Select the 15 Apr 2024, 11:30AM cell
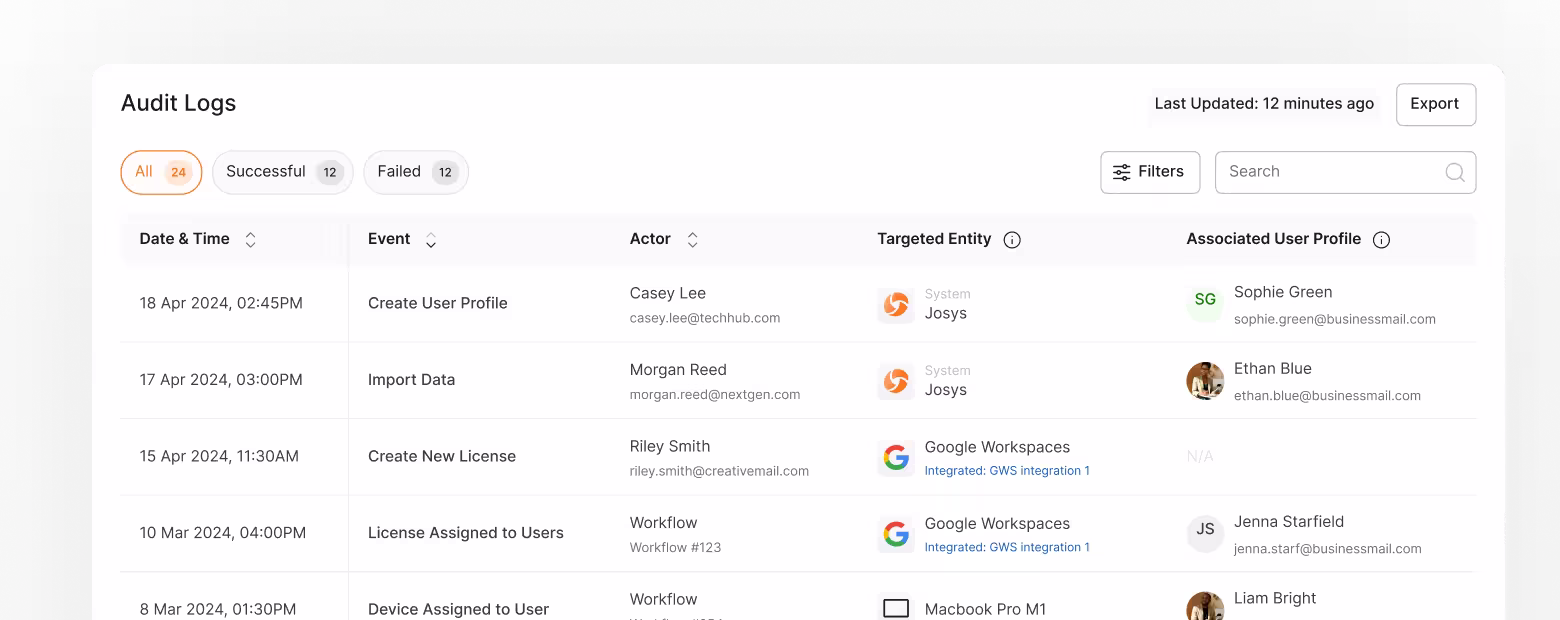 tap(219, 456)
